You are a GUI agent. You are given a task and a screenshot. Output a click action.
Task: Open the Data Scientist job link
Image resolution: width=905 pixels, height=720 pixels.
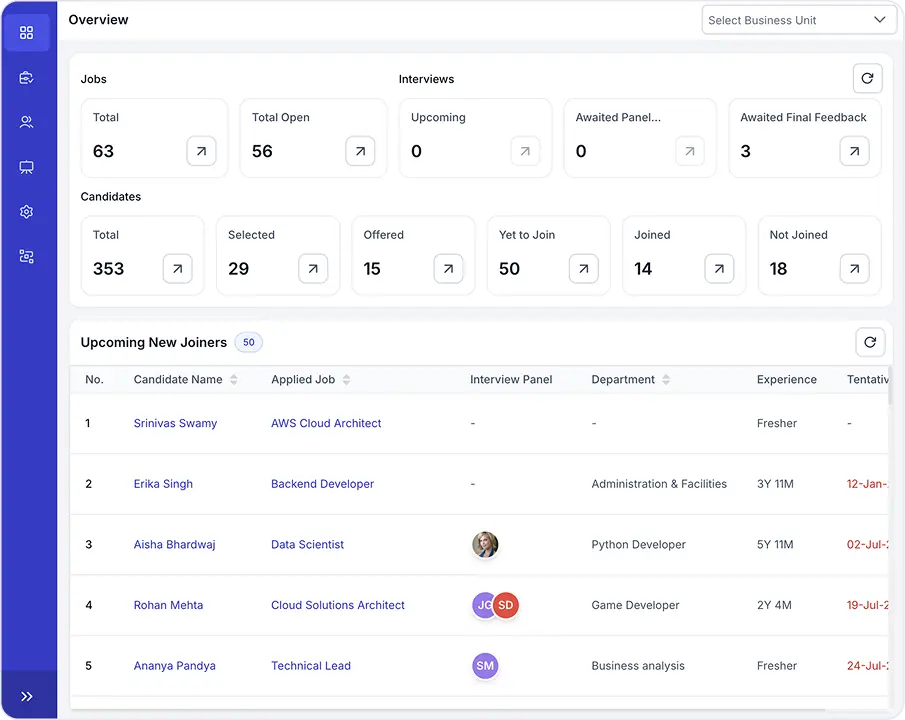(x=308, y=544)
